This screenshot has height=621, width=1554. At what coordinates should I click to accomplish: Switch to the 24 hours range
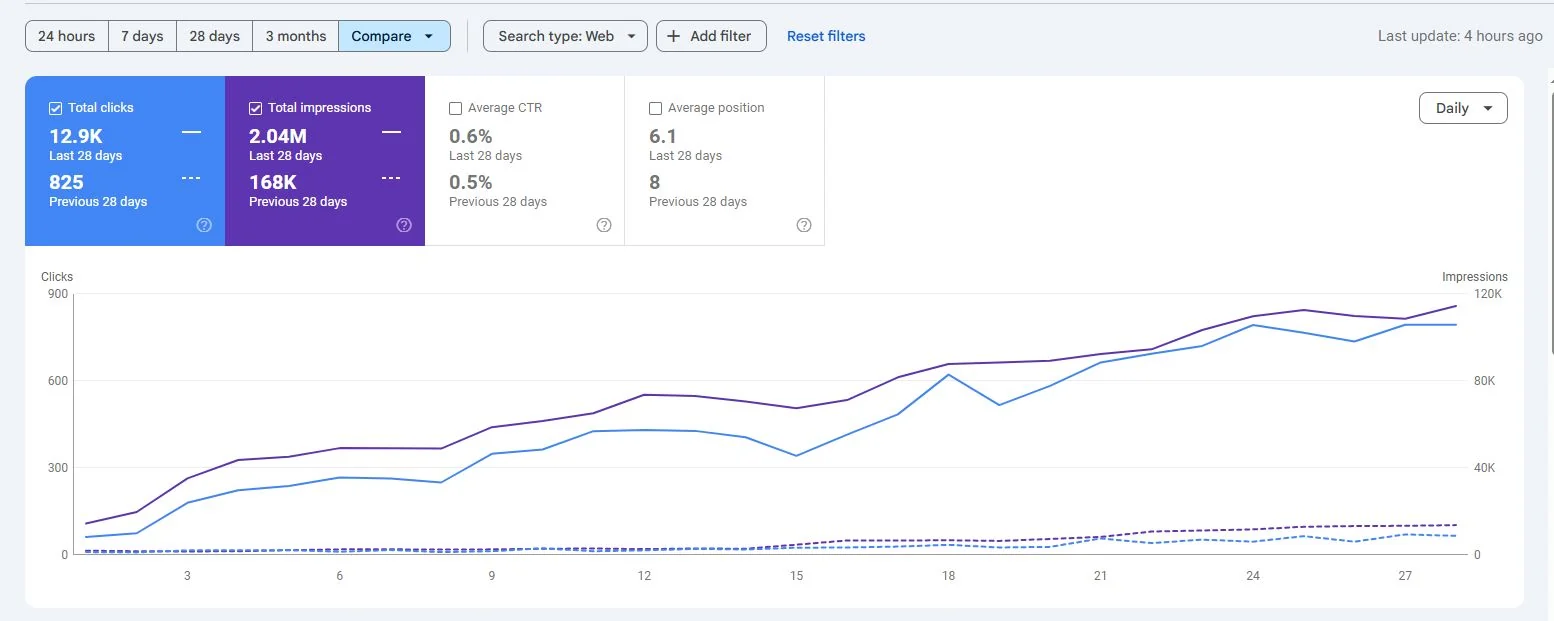(x=67, y=36)
